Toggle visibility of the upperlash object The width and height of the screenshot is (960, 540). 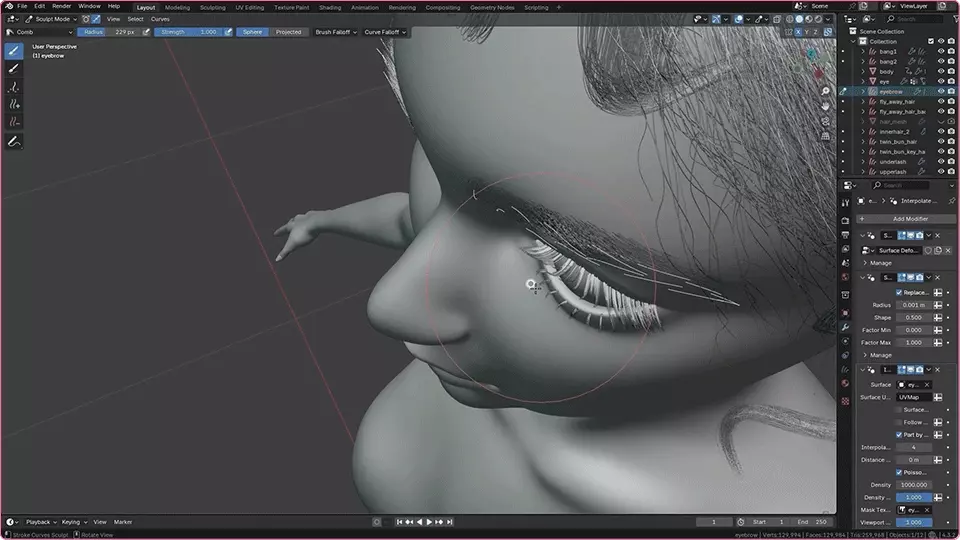coord(941,171)
